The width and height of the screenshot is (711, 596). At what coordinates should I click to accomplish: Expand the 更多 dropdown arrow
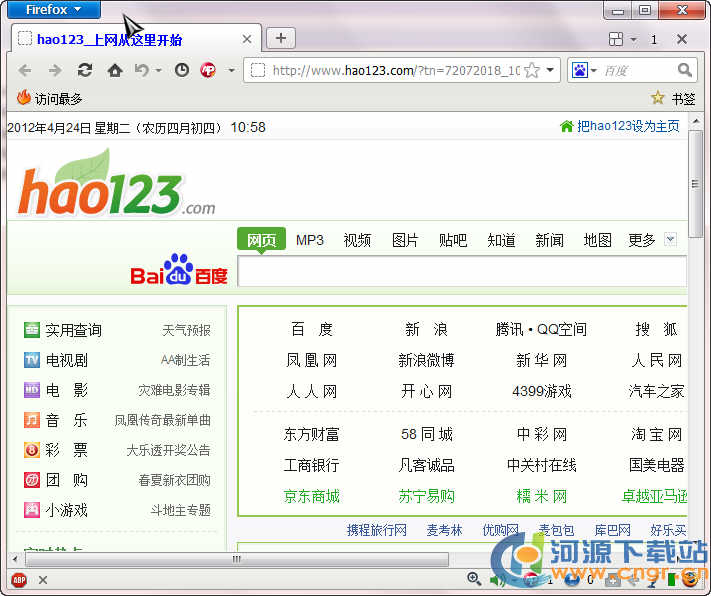click(670, 239)
